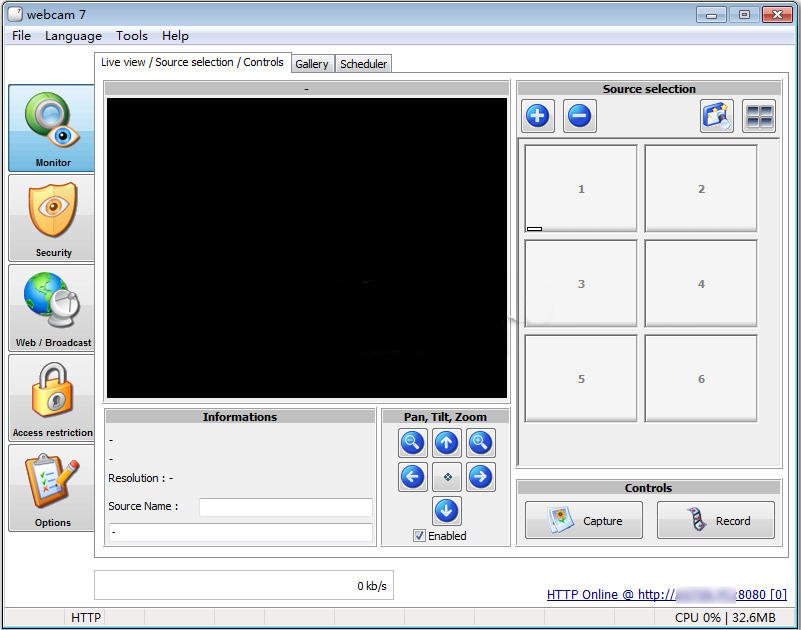
Task: Maximize the webcam 7 window
Action: pyautogui.click(x=744, y=14)
